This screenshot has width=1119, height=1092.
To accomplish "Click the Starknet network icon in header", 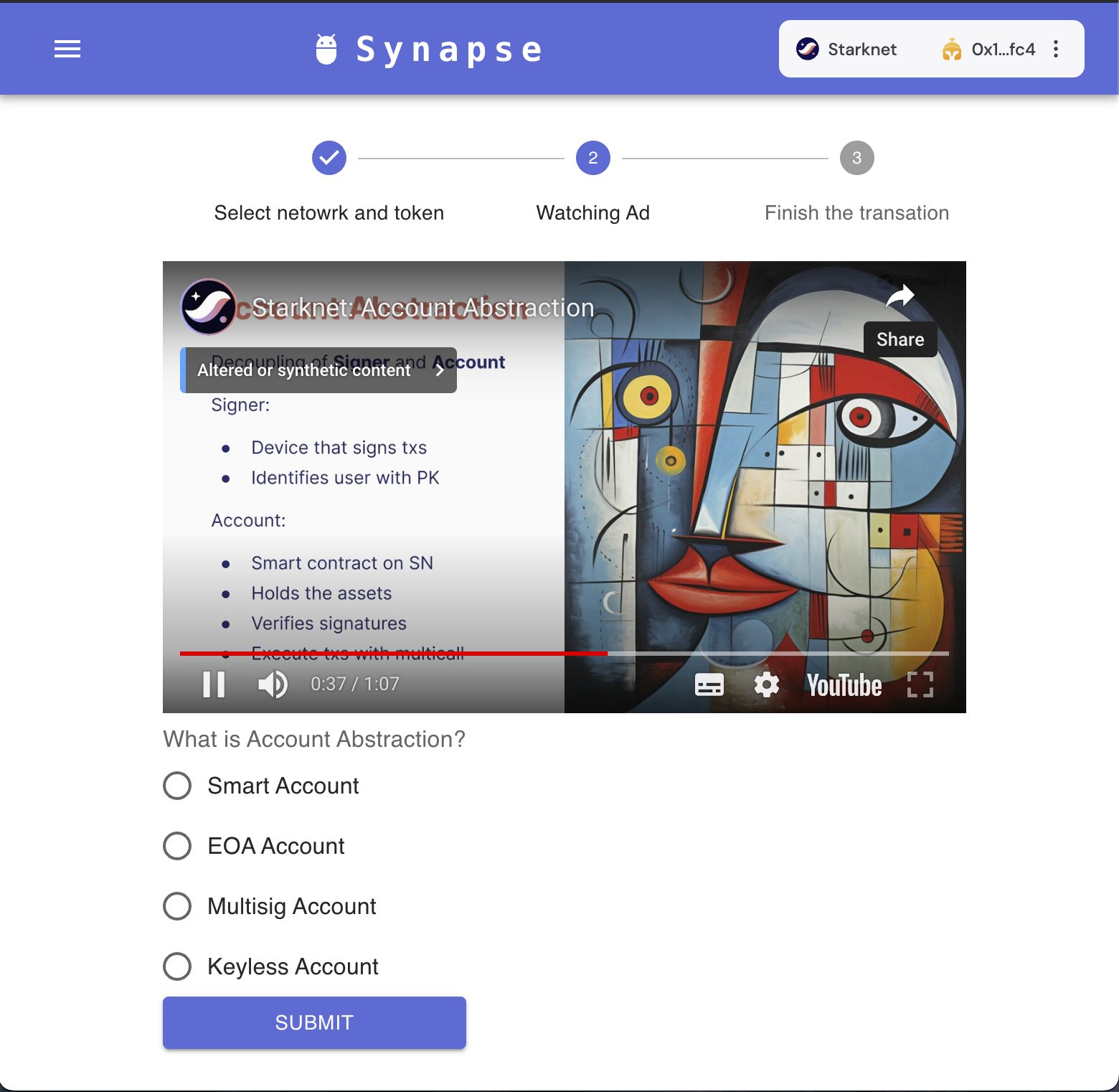I will coord(808,49).
